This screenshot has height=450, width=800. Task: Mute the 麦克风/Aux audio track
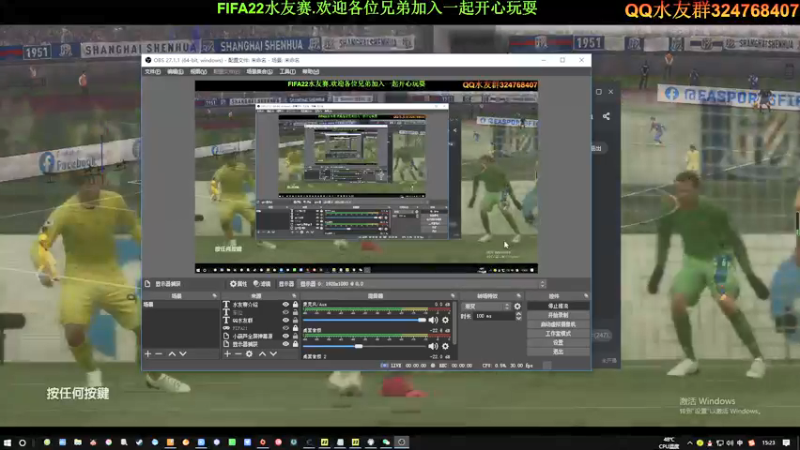point(433,320)
